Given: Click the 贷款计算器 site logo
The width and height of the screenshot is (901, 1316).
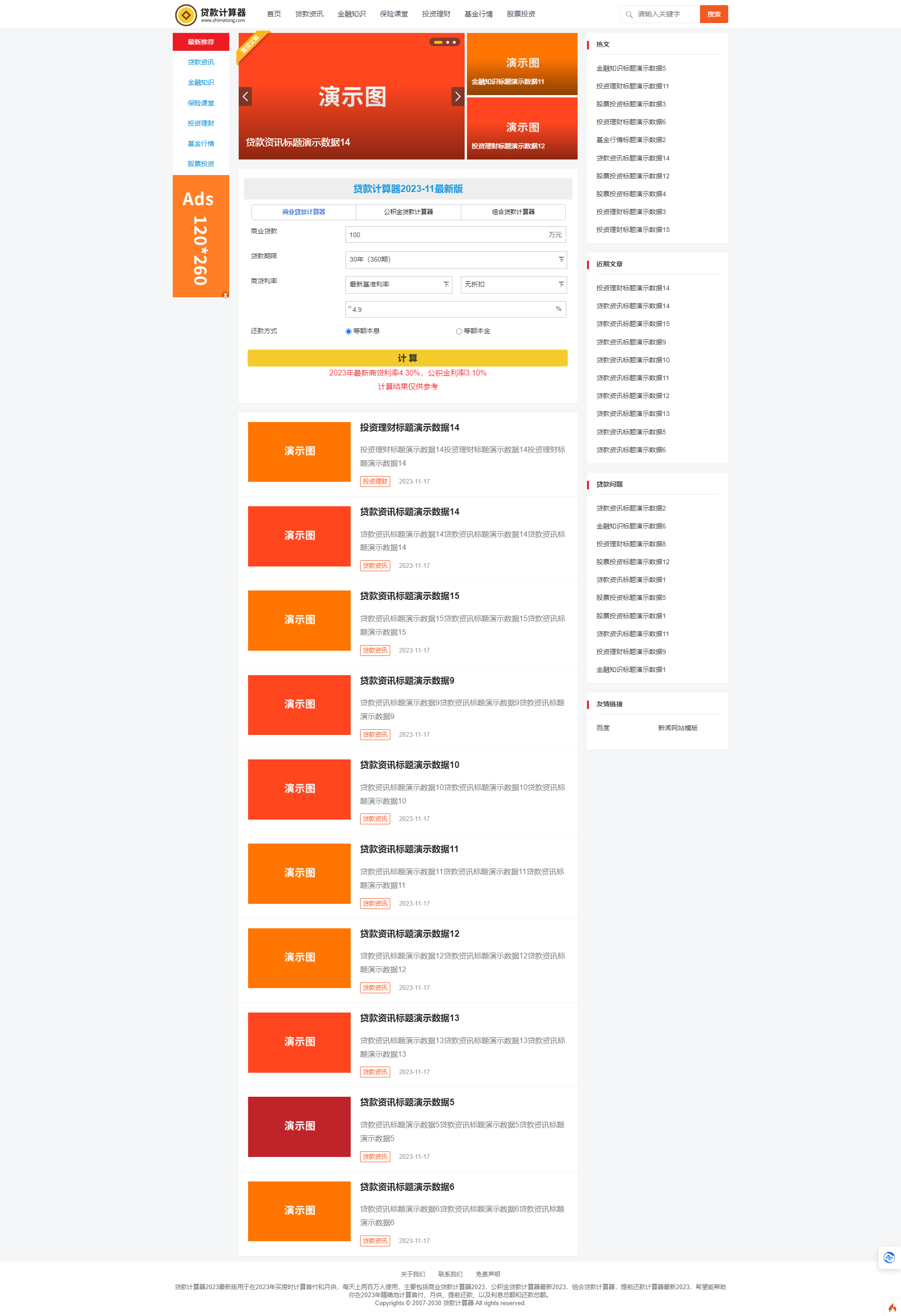Looking at the screenshot, I should point(210,15).
